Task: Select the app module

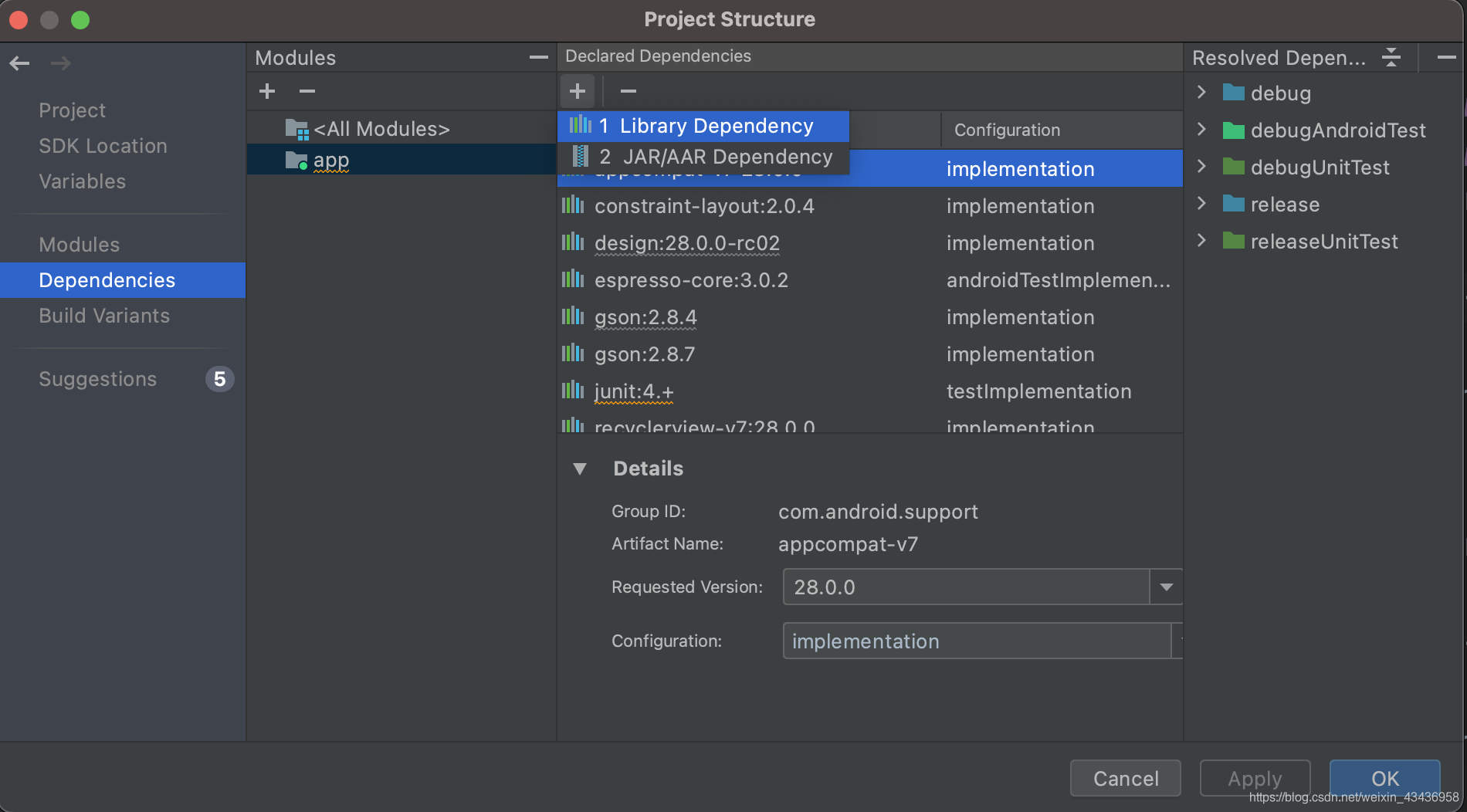Action: pyautogui.click(x=401, y=161)
